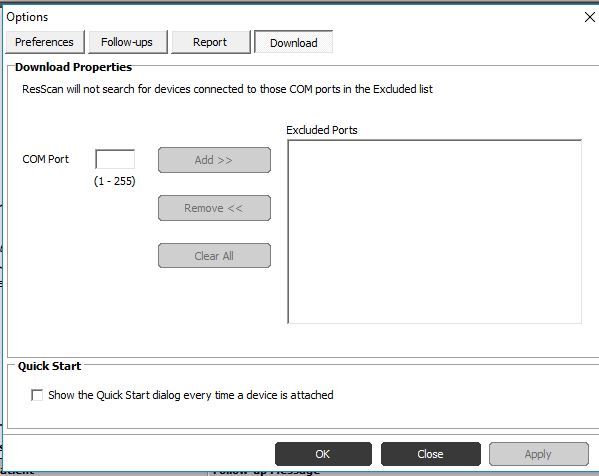Confirm settings with the OK button
Image resolution: width=599 pixels, height=476 pixels.
(323, 454)
